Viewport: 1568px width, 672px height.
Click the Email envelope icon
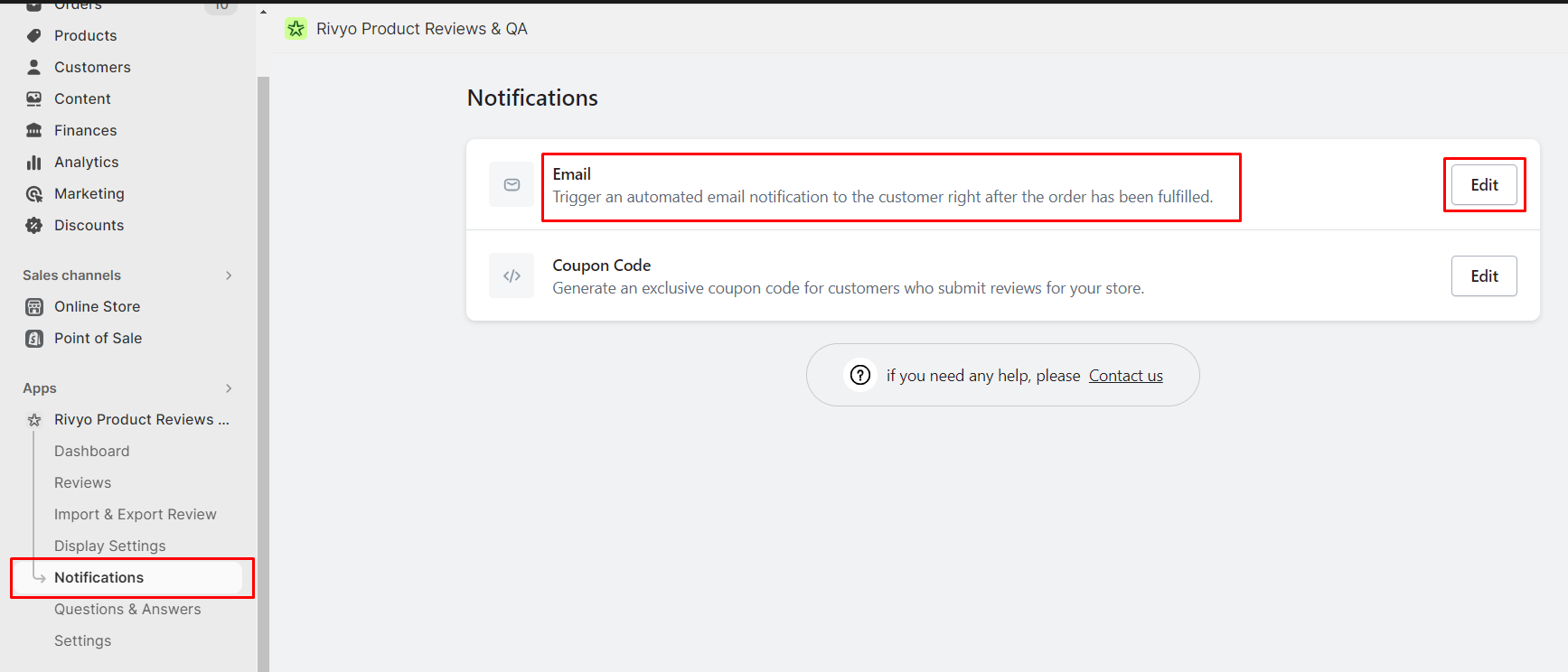coord(512,184)
